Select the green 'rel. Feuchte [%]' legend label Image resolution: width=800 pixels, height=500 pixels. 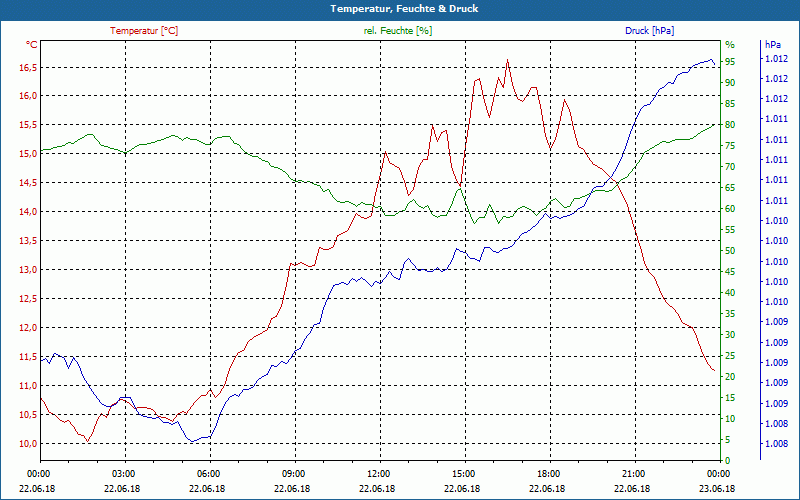[398, 31]
